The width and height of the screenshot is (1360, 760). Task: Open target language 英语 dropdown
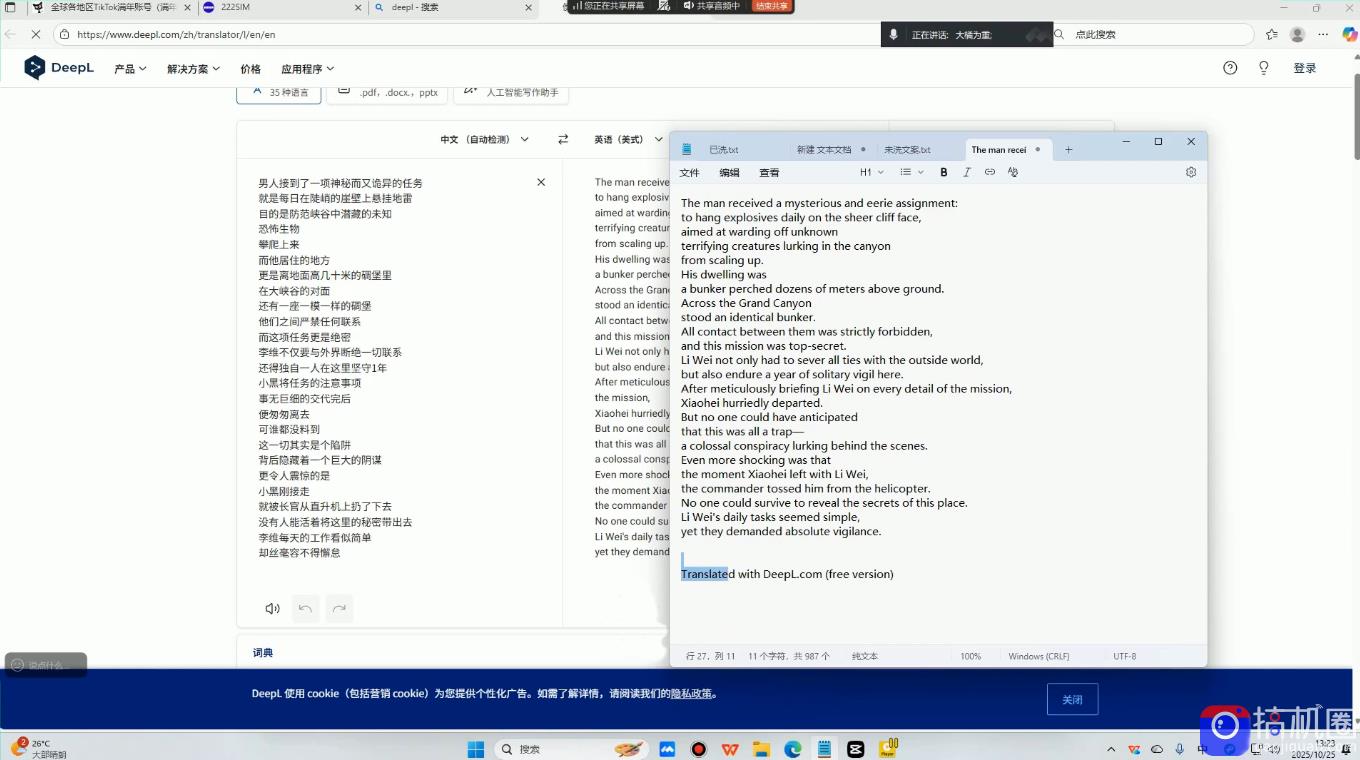click(x=628, y=139)
